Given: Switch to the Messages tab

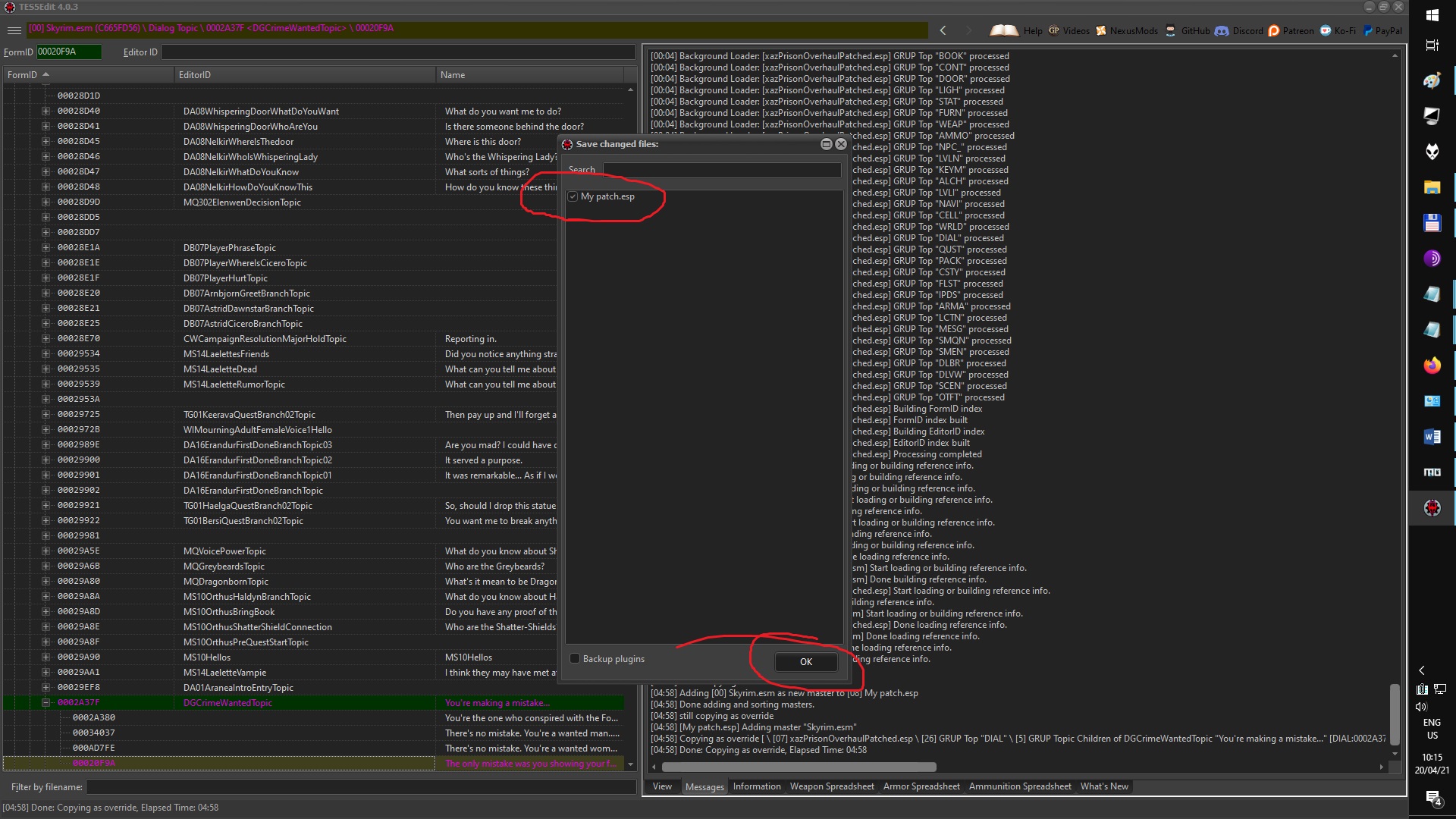Looking at the screenshot, I should click(x=704, y=786).
